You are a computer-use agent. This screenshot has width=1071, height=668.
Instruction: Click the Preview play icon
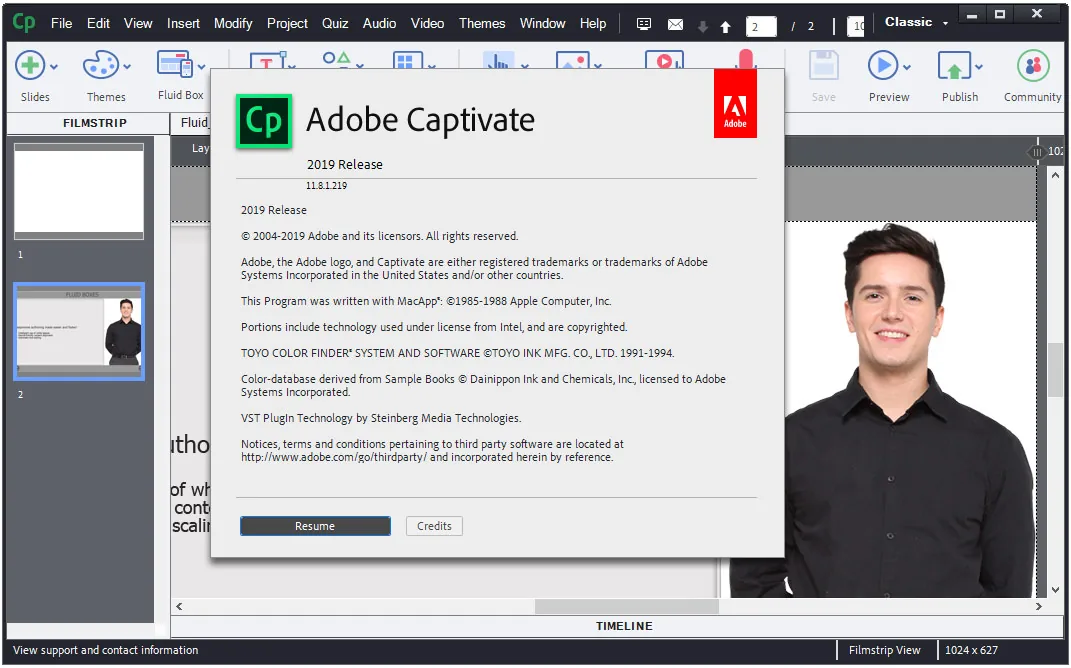(882, 66)
